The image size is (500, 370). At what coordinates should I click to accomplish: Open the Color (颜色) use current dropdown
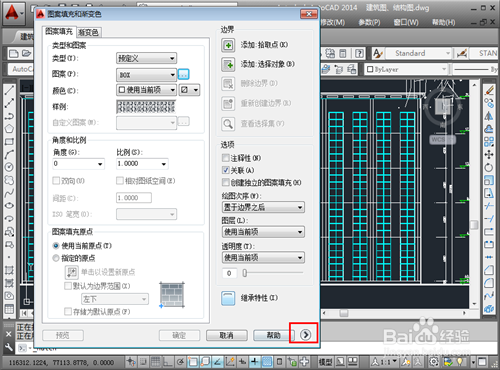pos(146,90)
